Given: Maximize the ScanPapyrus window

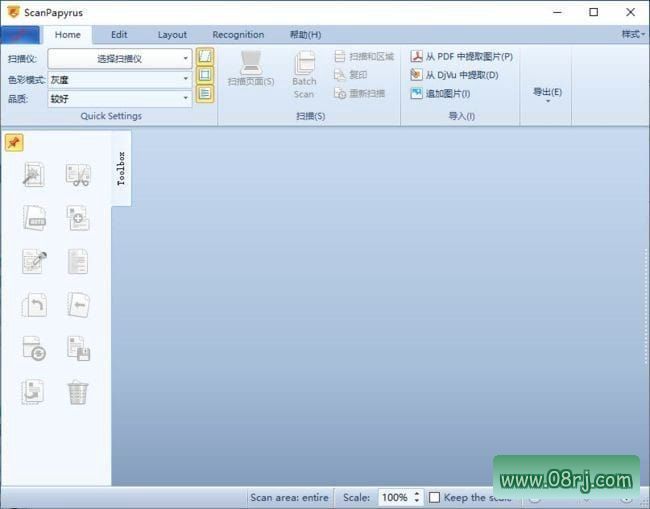Looking at the screenshot, I should pos(594,12).
